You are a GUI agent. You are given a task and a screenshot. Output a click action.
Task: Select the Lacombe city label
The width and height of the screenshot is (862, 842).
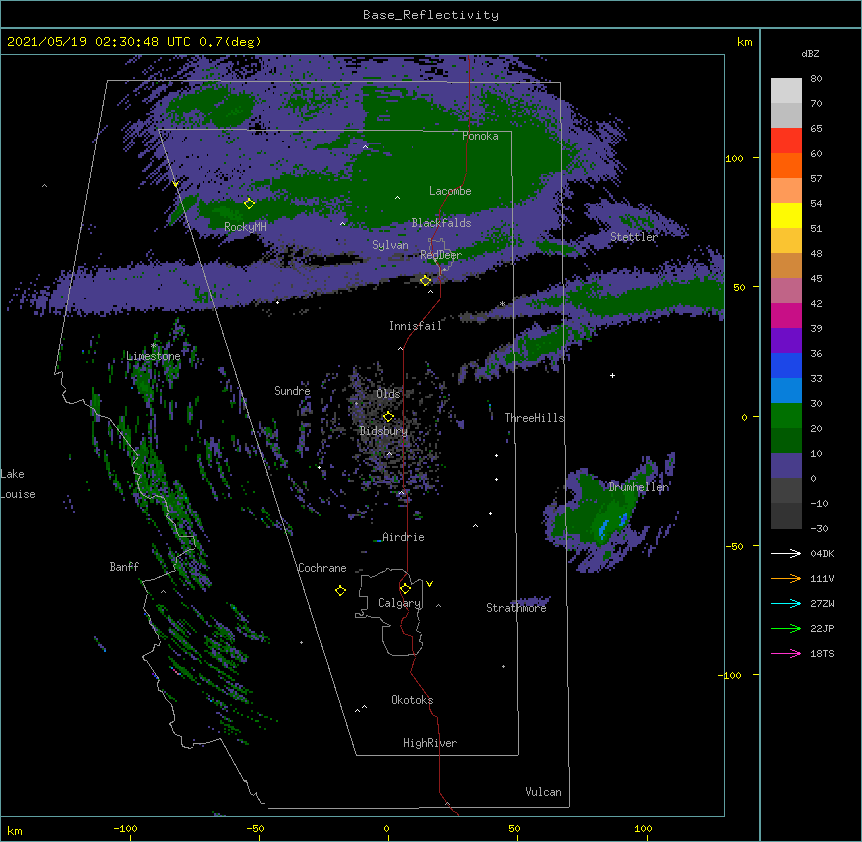450,191
